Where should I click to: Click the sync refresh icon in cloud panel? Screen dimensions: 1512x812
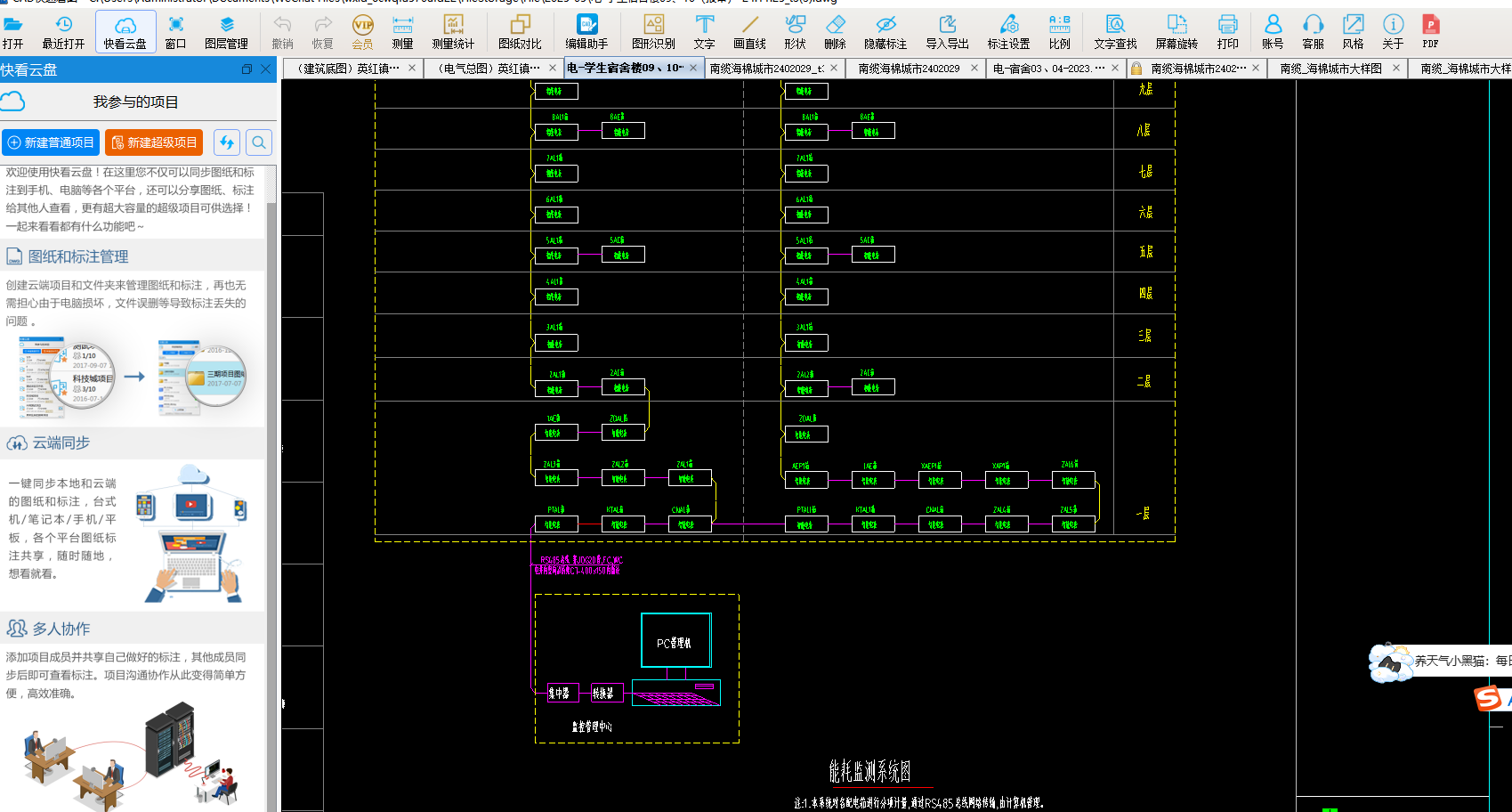[227, 142]
